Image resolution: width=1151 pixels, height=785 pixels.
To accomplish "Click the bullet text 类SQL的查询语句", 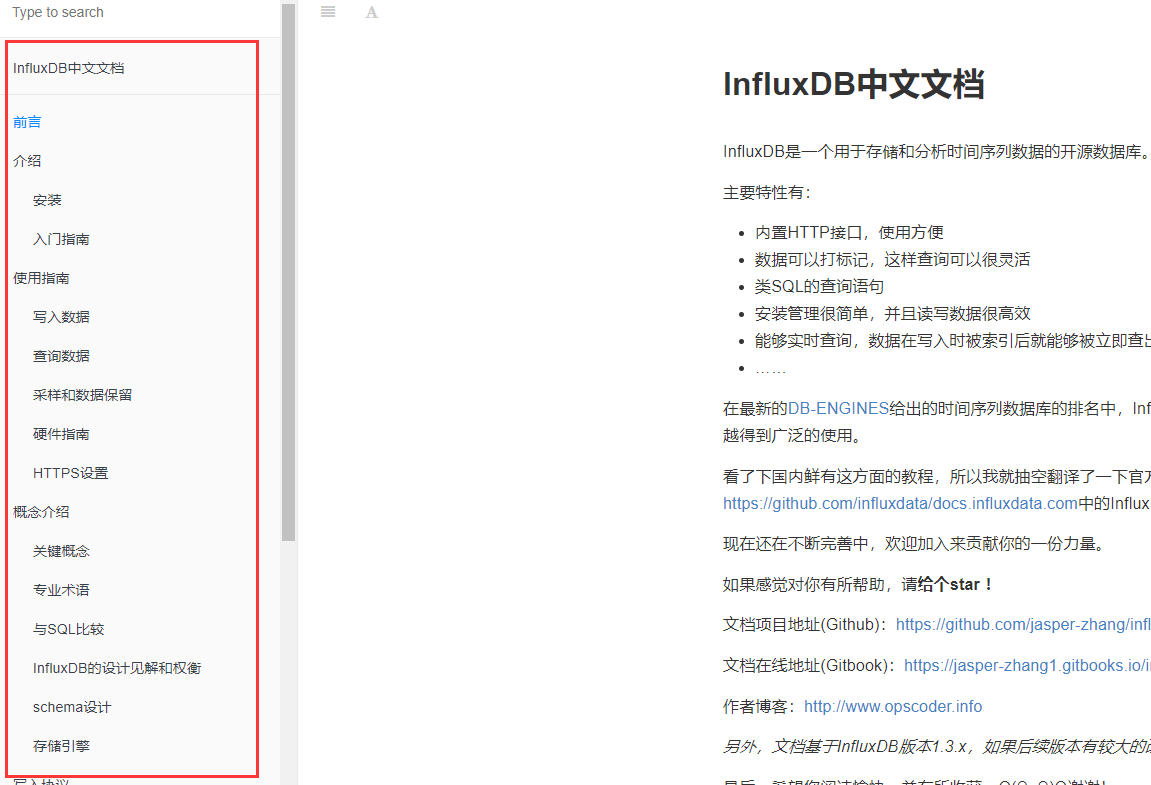I will (819, 286).
